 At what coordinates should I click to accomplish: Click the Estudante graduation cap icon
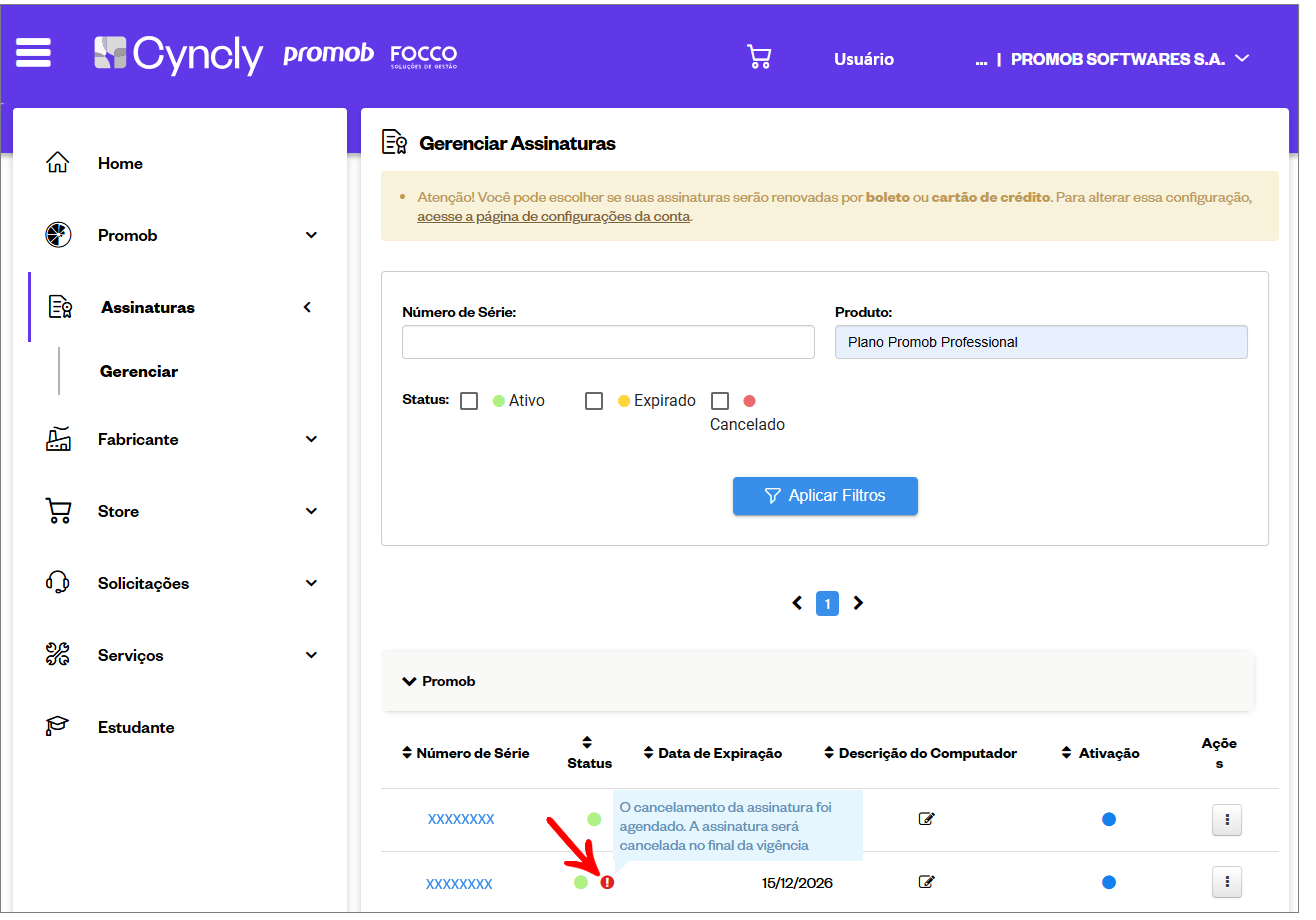58,727
